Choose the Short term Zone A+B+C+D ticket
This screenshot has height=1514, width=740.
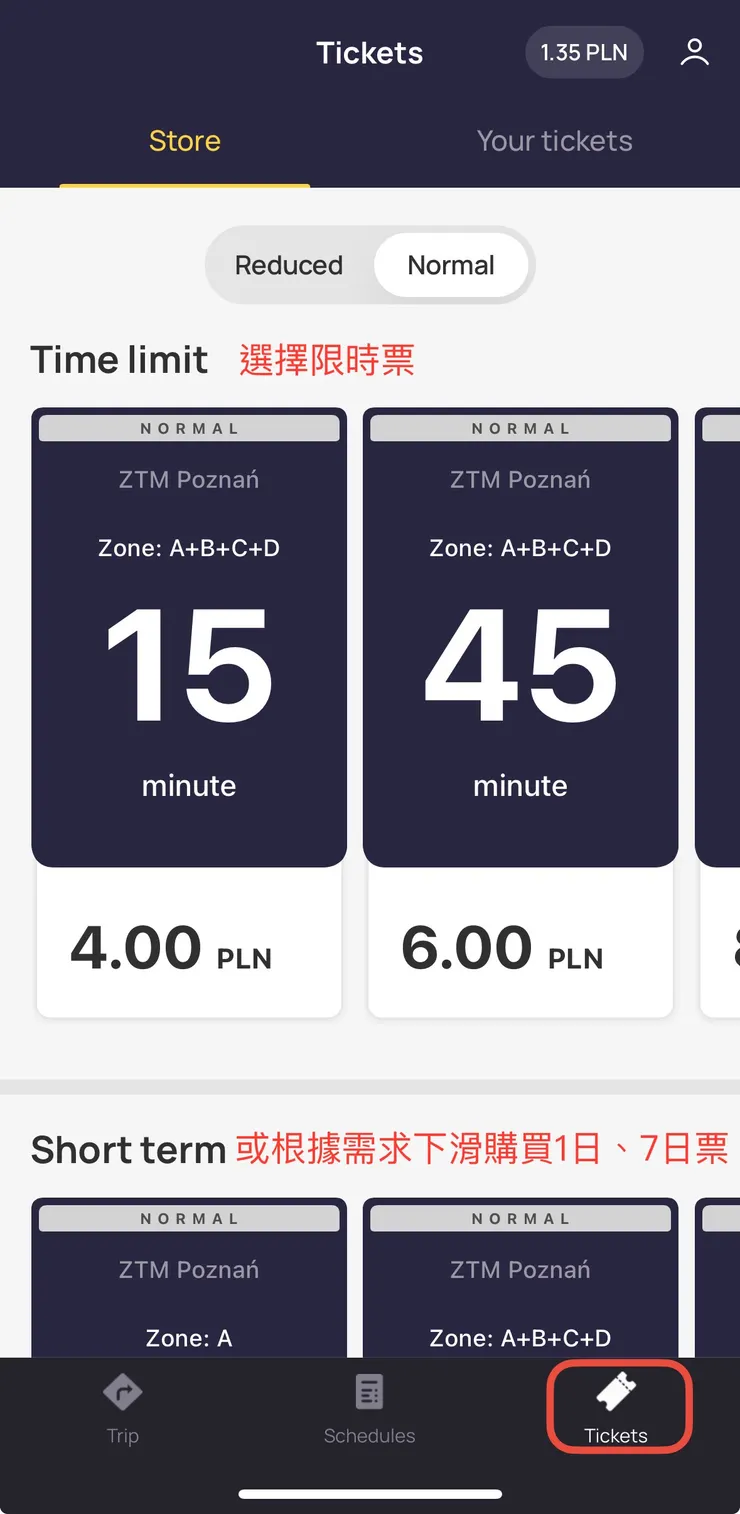coord(520,1290)
